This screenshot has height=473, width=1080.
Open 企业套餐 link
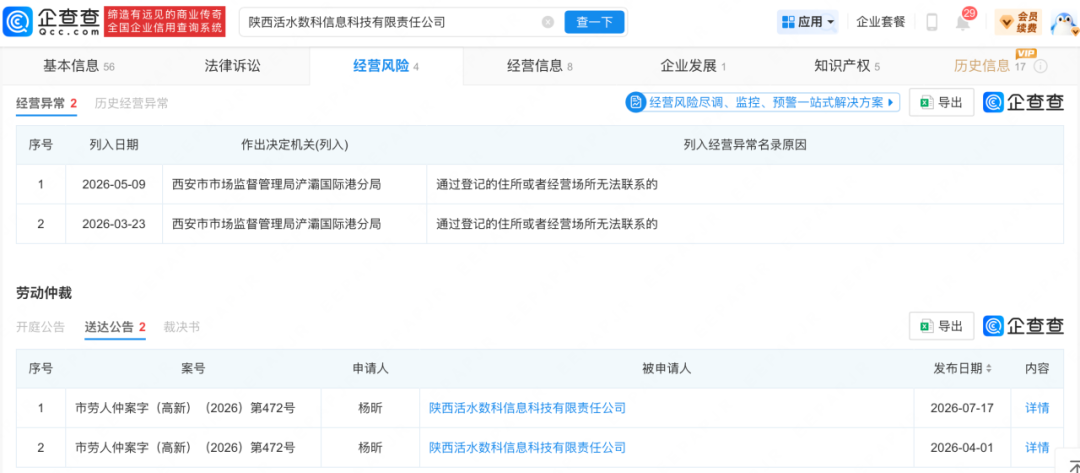point(880,22)
